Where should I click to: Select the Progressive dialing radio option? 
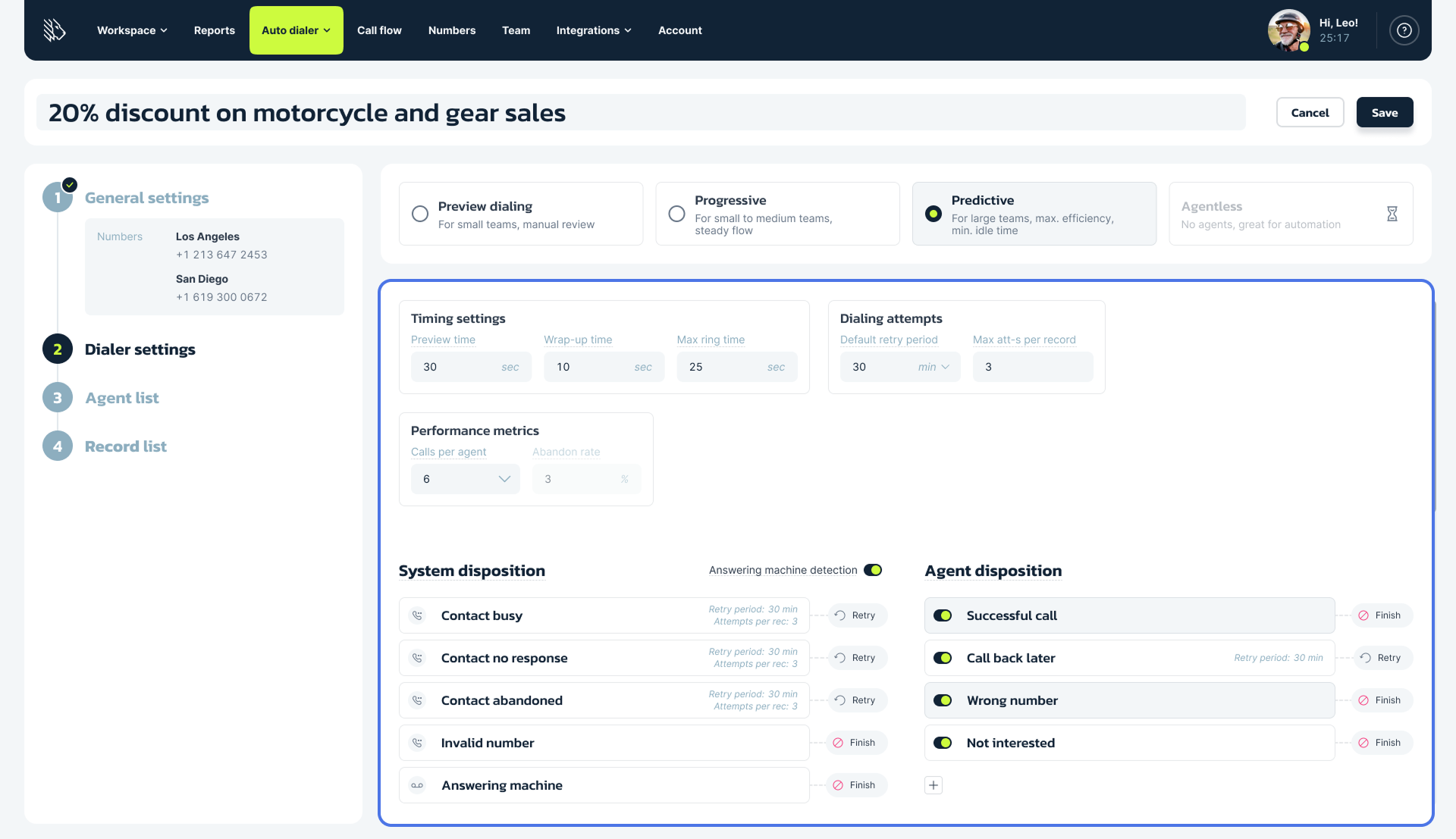click(x=676, y=214)
